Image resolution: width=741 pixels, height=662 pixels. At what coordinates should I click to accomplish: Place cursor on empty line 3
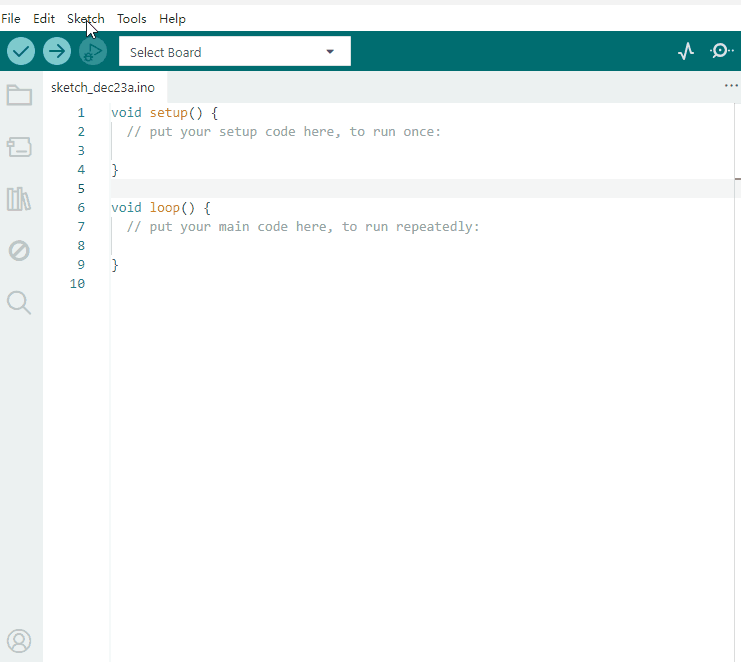click(422, 151)
